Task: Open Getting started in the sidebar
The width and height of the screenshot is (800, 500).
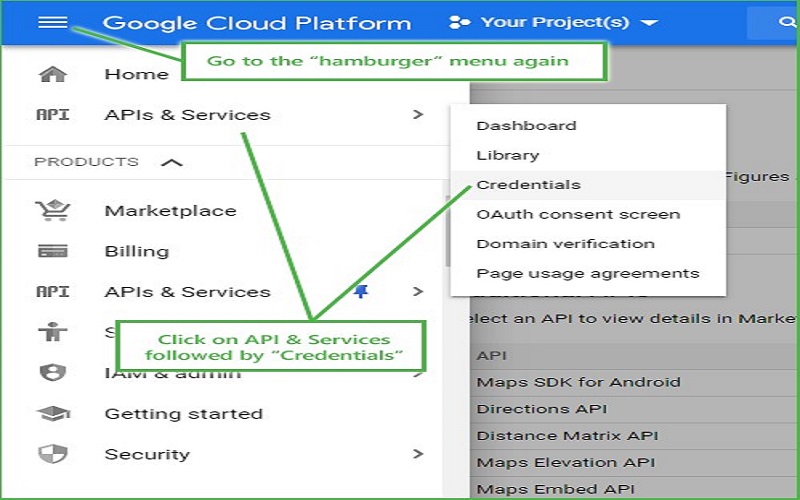Action: (x=184, y=413)
